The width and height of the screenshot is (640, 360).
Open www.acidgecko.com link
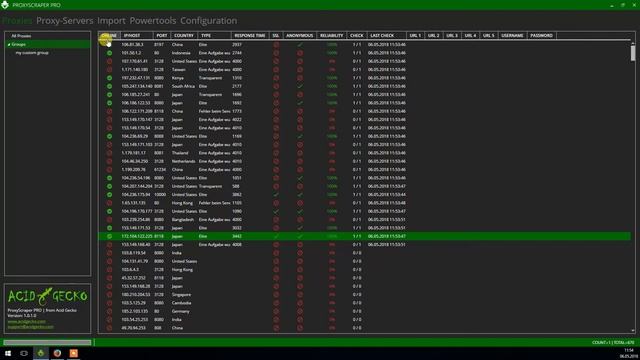coord(27,322)
